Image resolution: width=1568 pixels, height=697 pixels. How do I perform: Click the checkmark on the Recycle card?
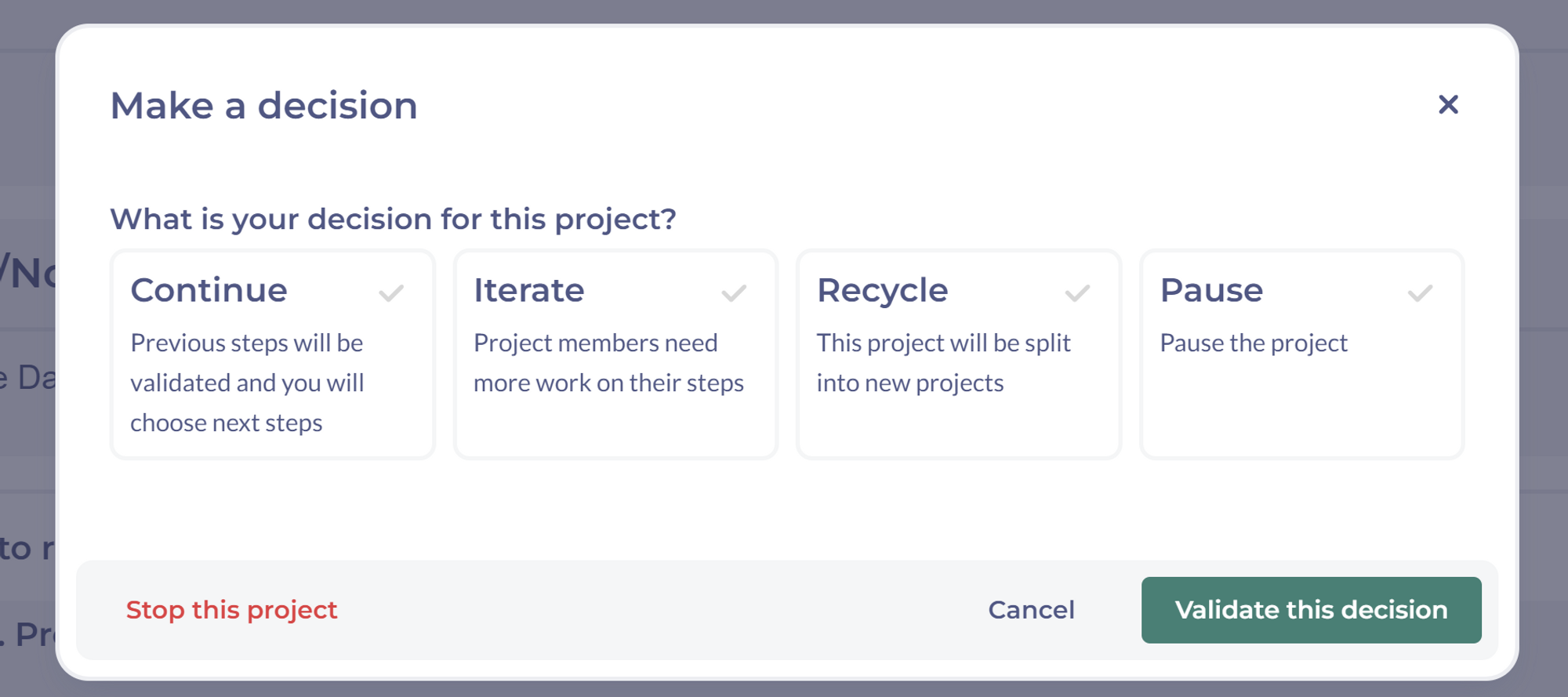tap(1077, 292)
